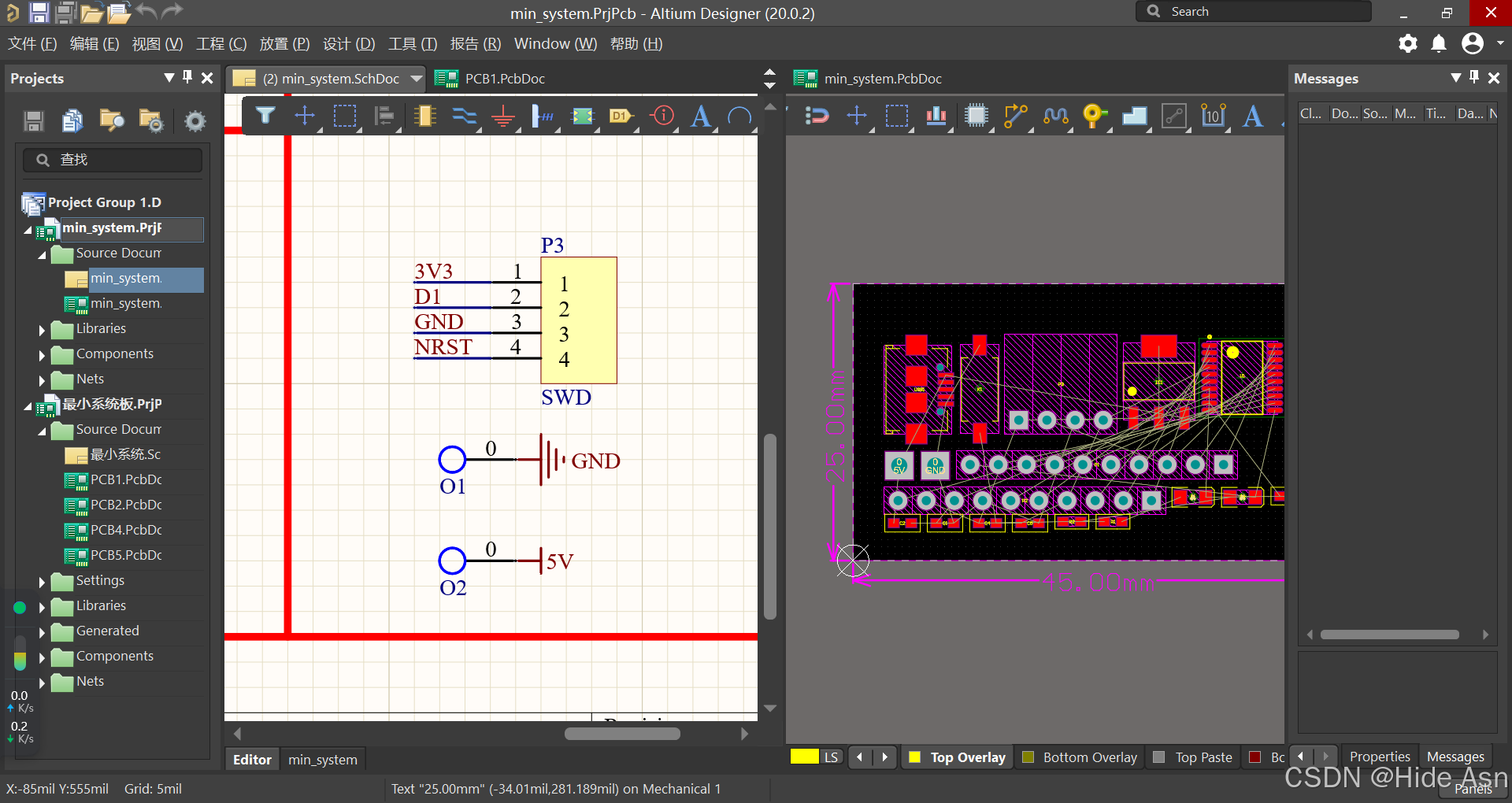Viewport: 1512px width, 803px height.
Task: Click the PCB place dimension tool
Action: (x=1214, y=116)
